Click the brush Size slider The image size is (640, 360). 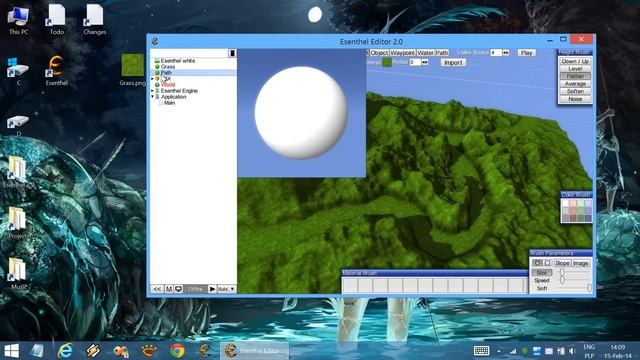pos(574,272)
